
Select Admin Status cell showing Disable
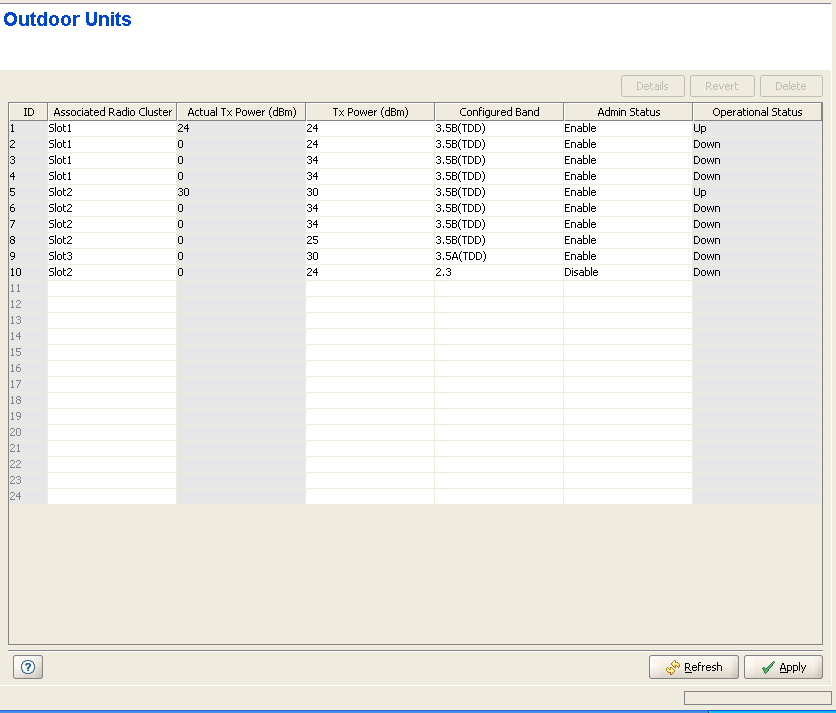tap(627, 272)
